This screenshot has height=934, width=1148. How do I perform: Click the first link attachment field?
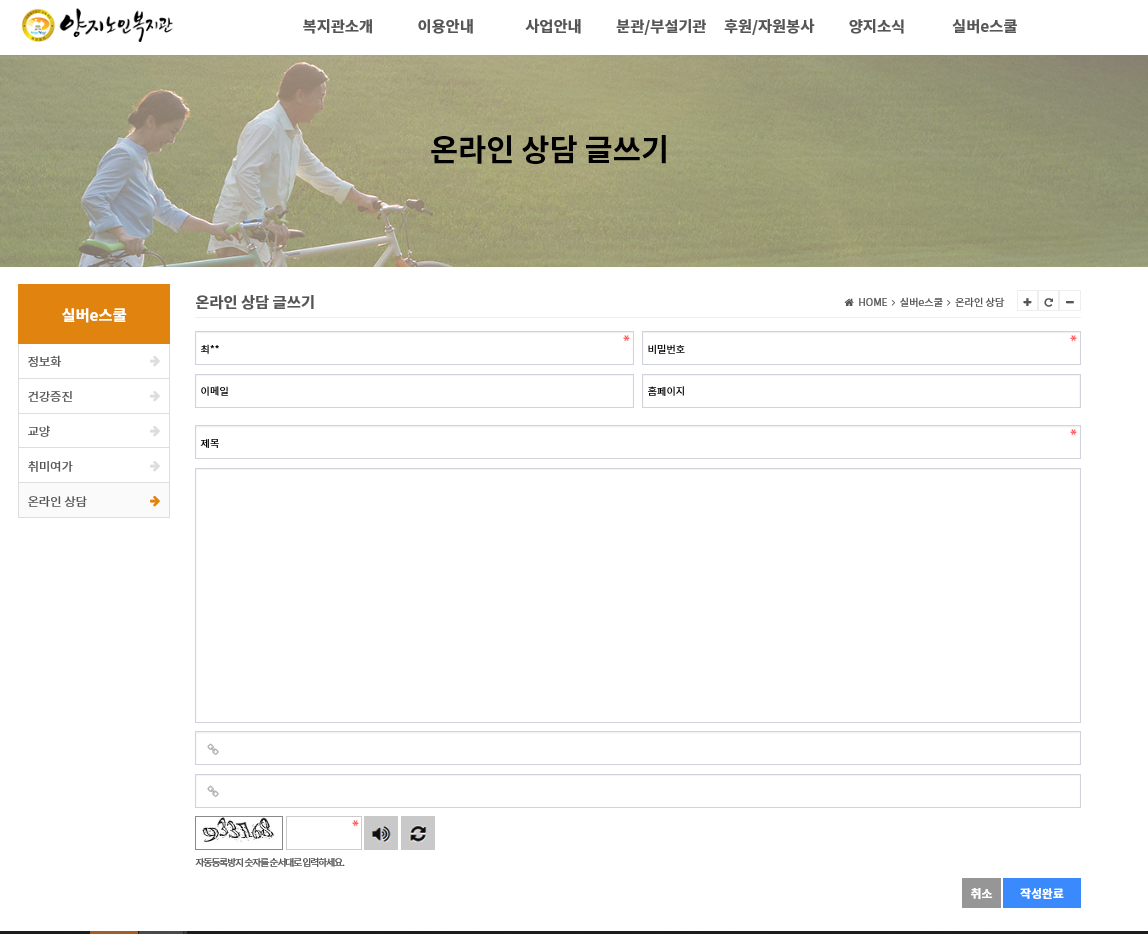(638, 748)
